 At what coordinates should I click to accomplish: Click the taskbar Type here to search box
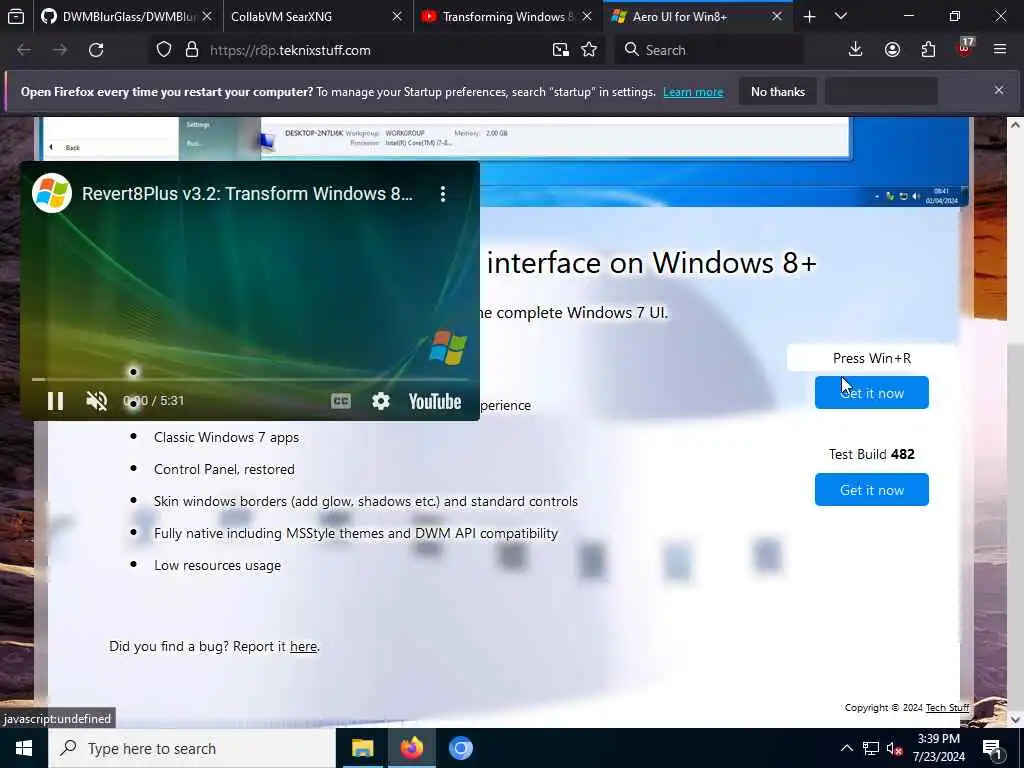191,748
